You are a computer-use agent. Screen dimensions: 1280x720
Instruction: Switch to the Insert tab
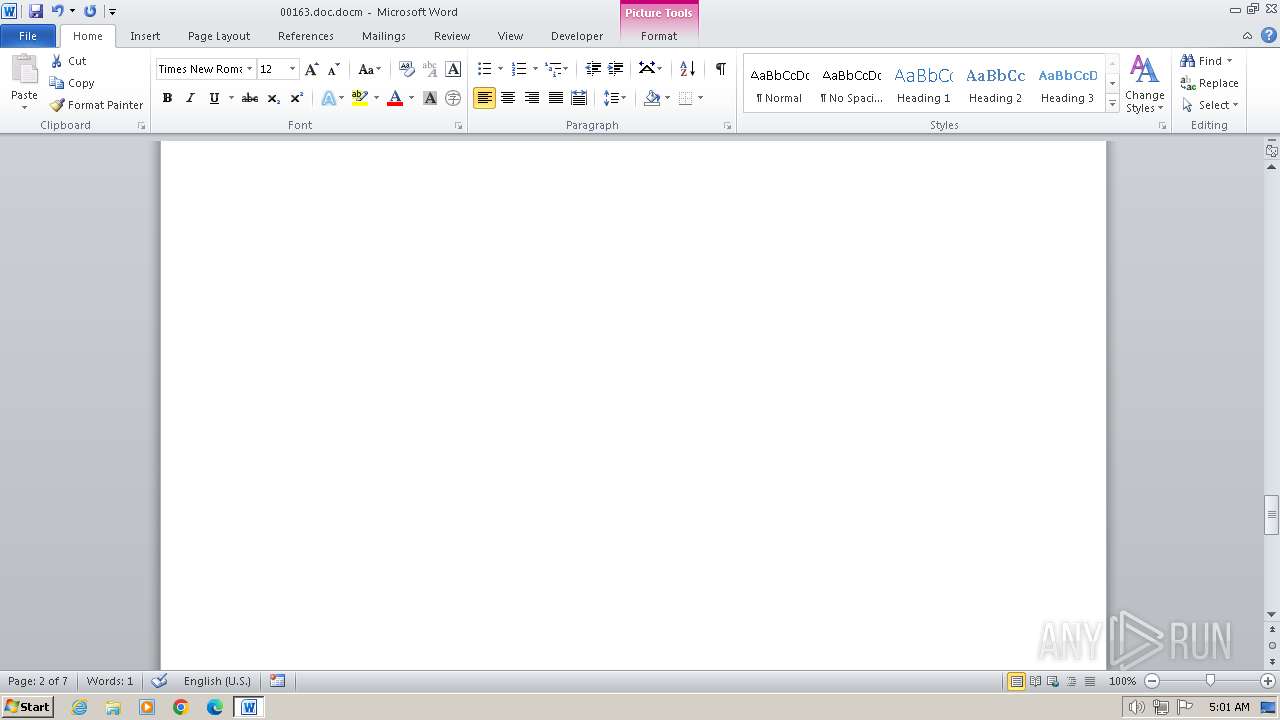tap(145, 36)
